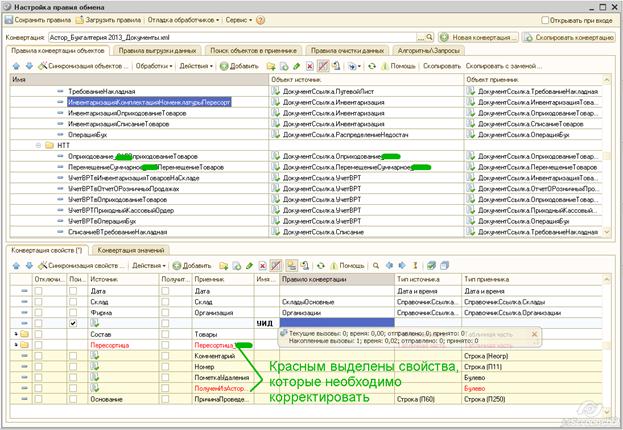Screen dimensions: 623x430
Task: Uncheck the search checkbox in the УИД row
Action: 73,323
